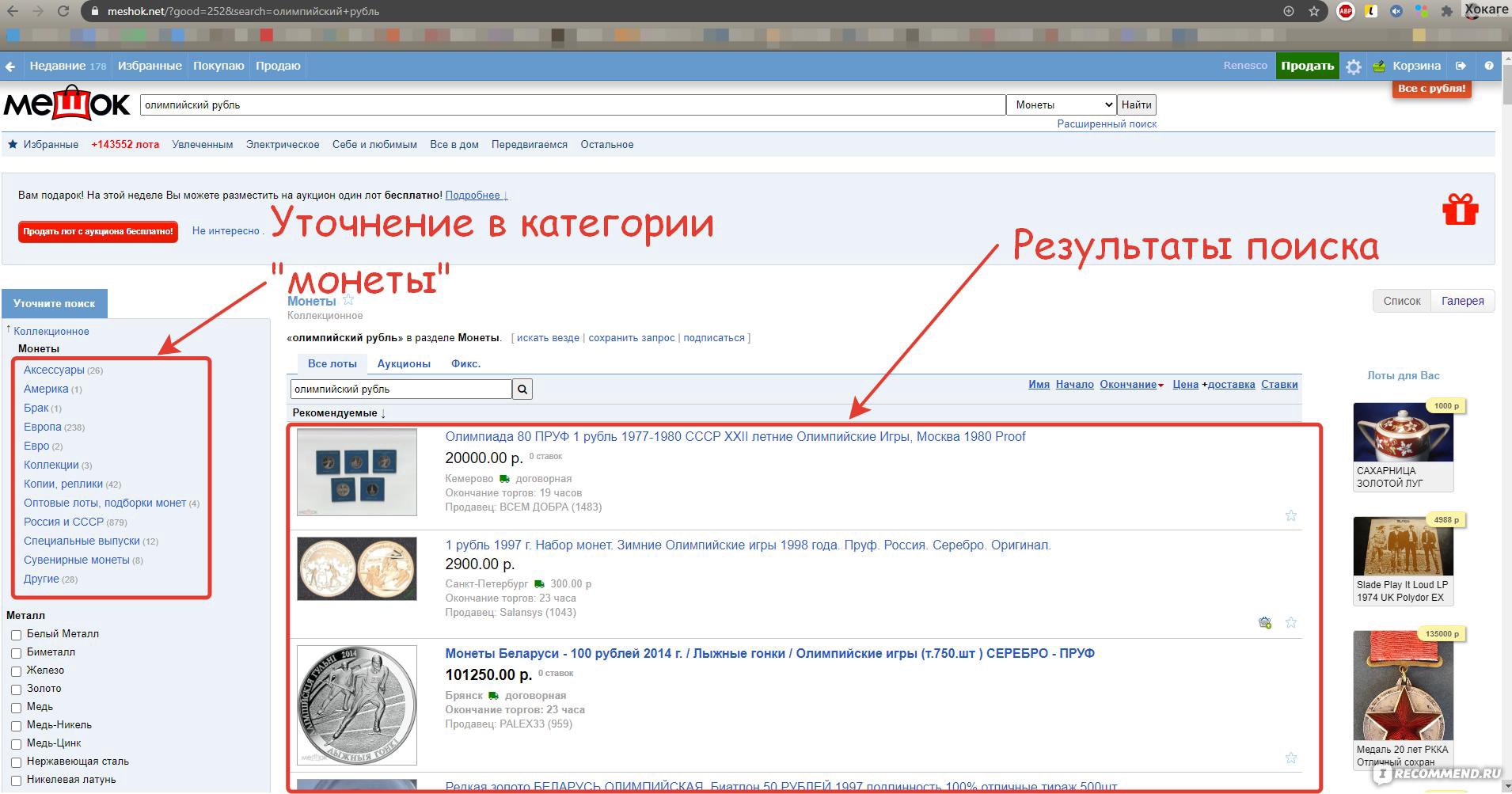The image size is (1512, 794).
Task: Open the Недавние menu
Action: click(x=67, y=66)
